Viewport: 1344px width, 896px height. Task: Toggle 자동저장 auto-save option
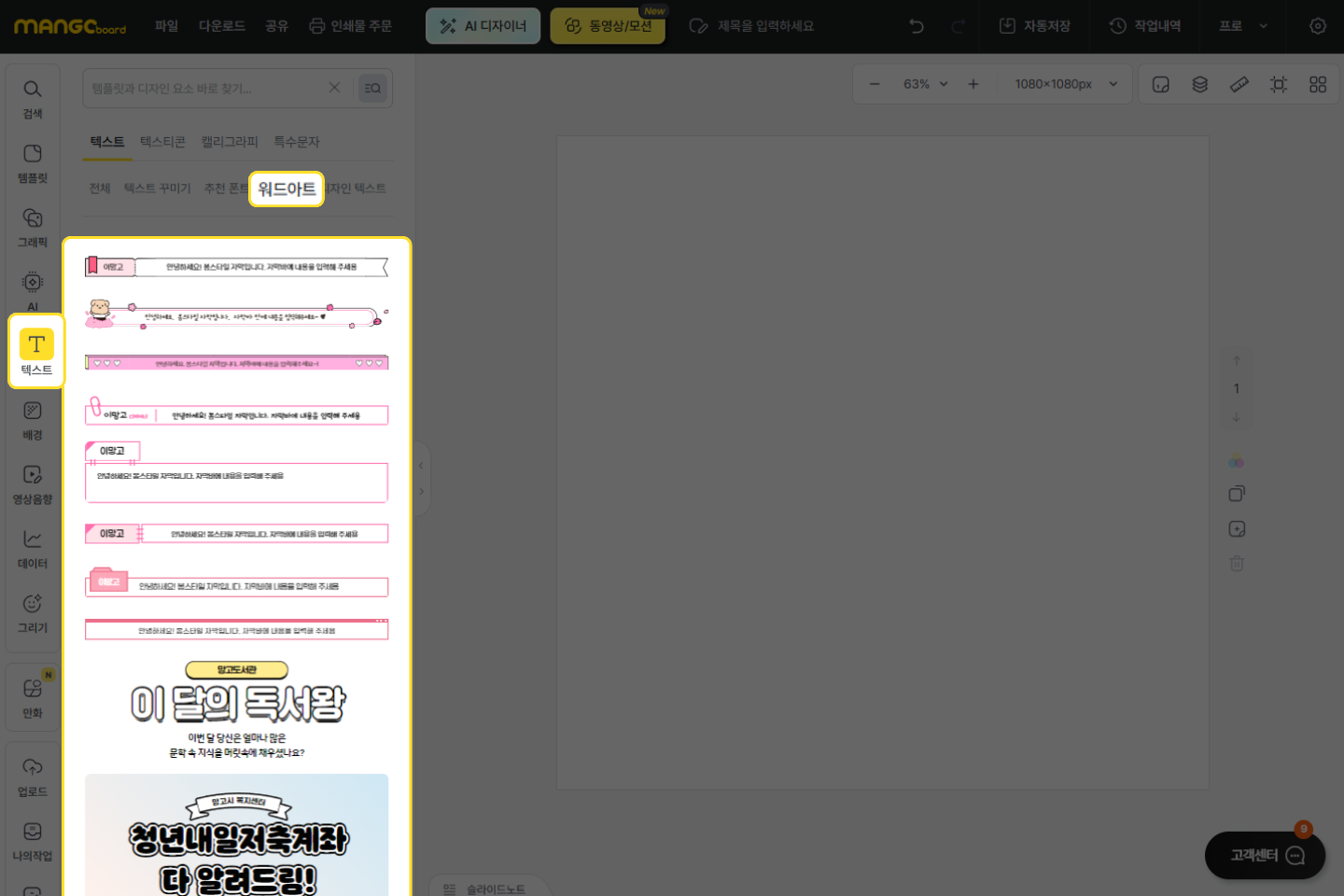pos(1035,26)
